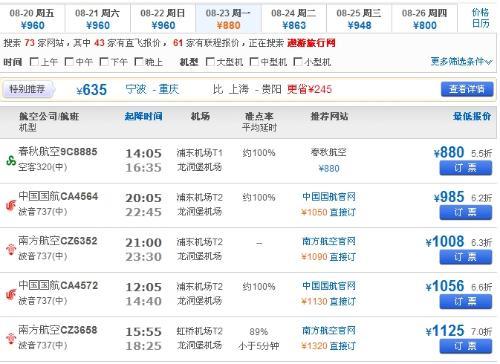Click ¥1050 直接订 for CA4564

(x=328, y=212)
